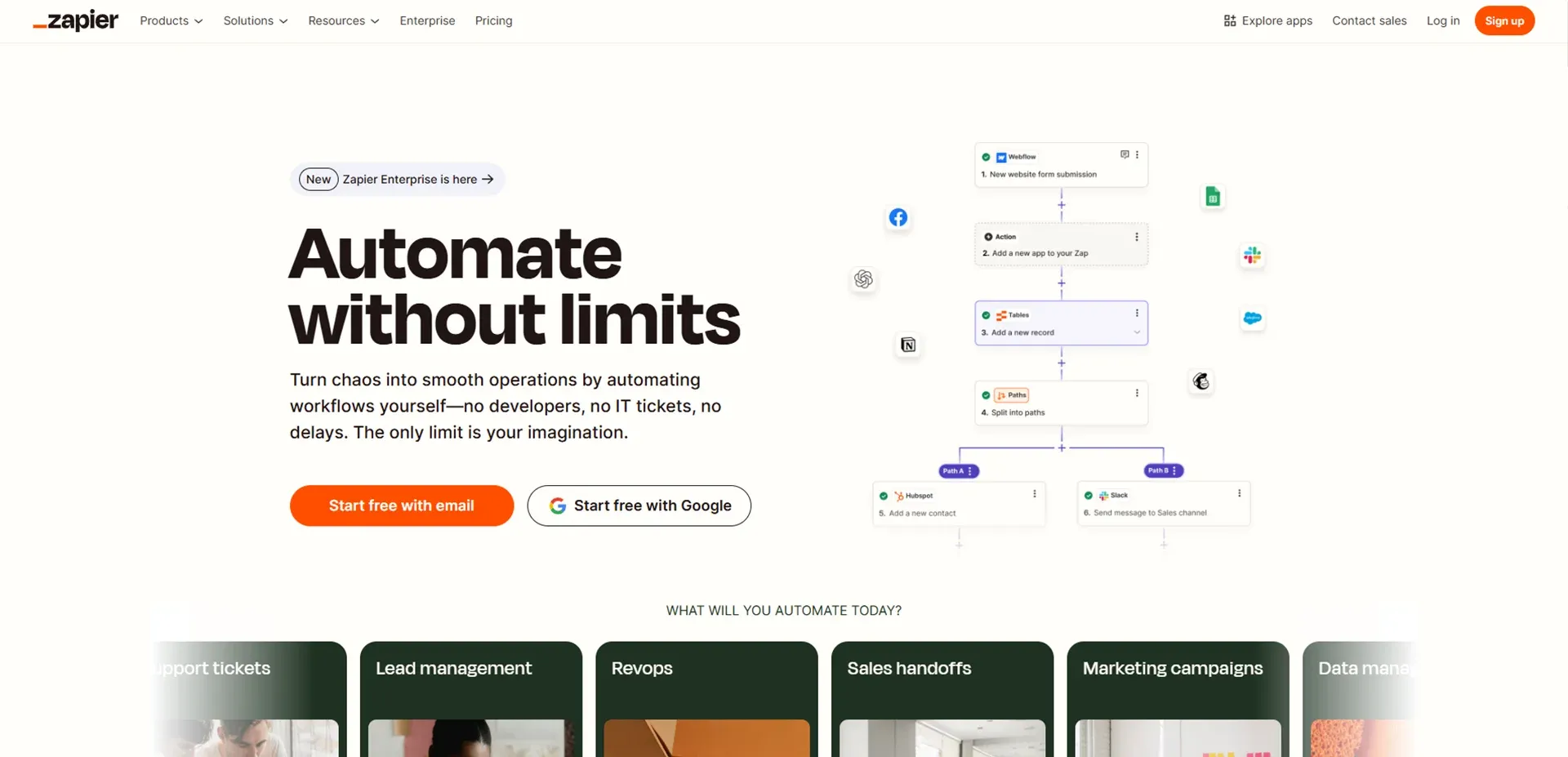Open three-dot menu on Tables step
1568x757 pixels.
[1137, 314]
